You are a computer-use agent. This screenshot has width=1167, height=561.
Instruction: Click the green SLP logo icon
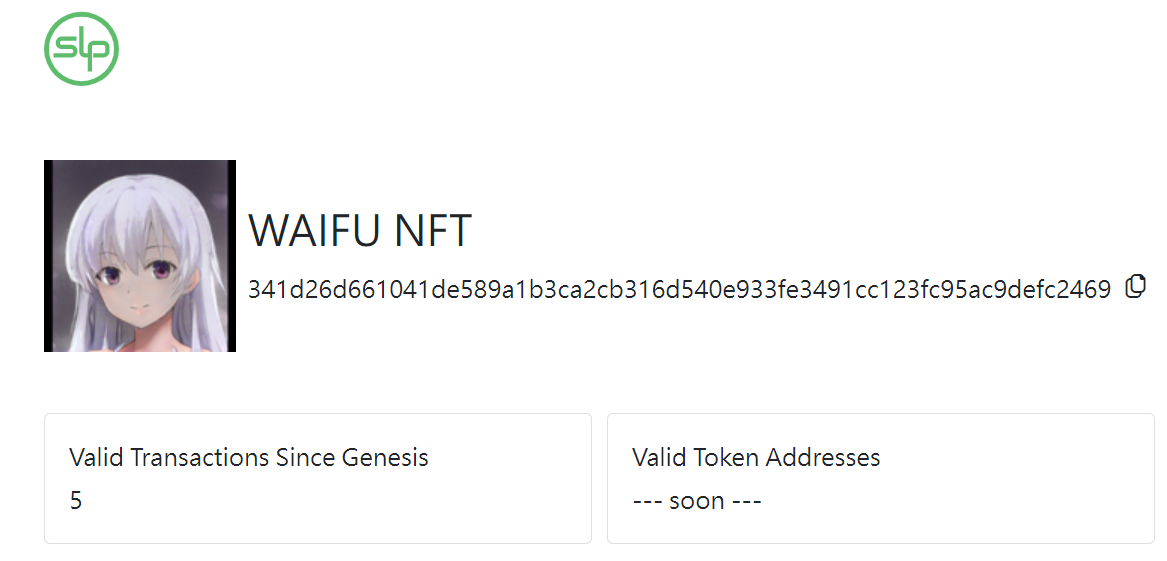pyautogui.click(x=81, y=48)
